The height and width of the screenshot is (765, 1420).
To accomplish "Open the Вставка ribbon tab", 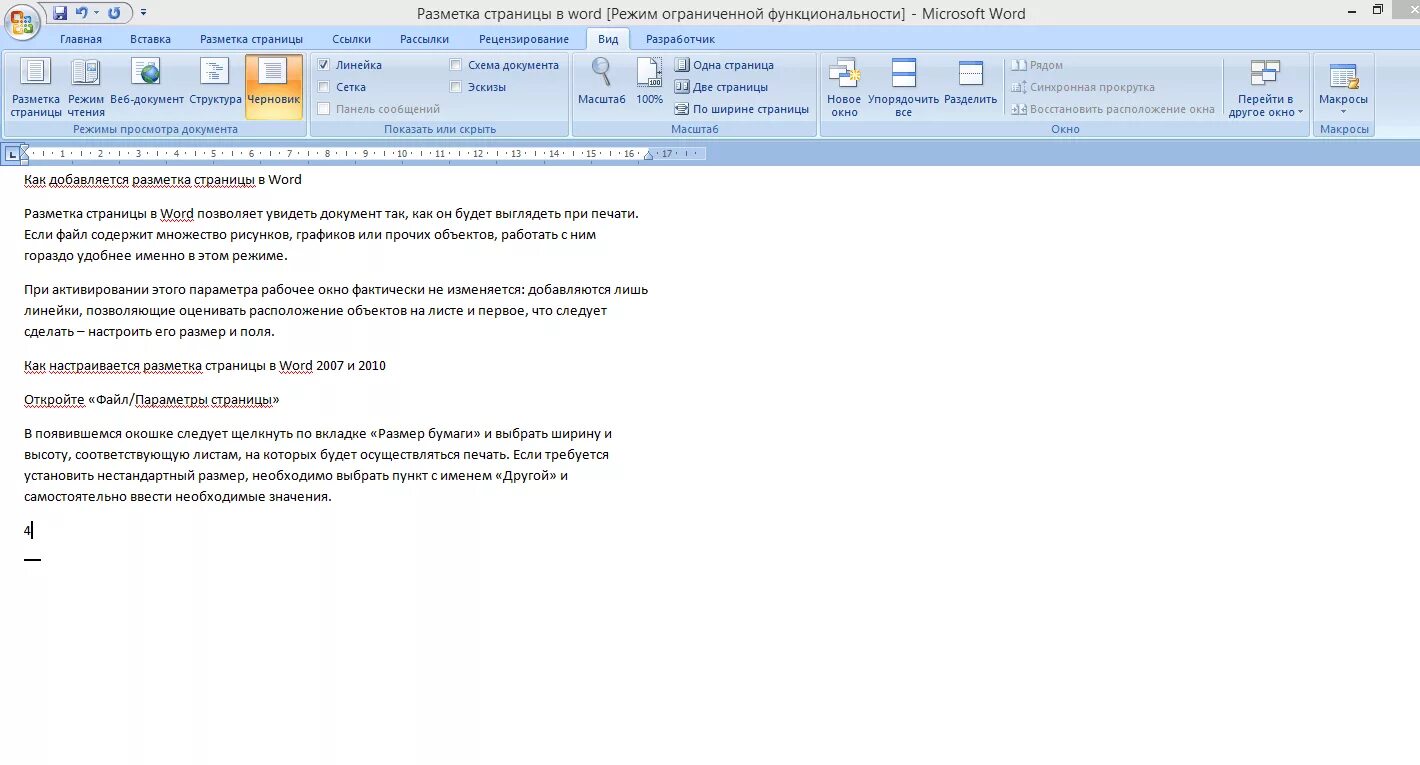I will pos(150,39).
